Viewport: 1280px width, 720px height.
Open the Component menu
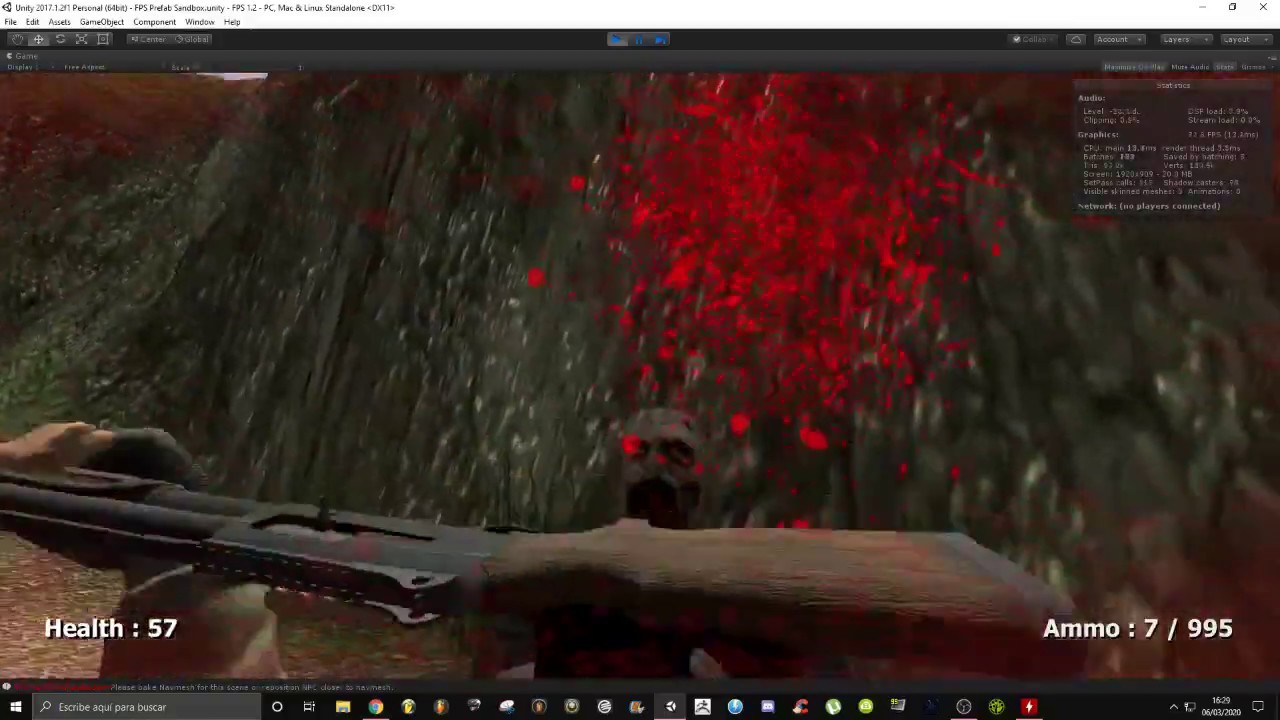point(154,22)
